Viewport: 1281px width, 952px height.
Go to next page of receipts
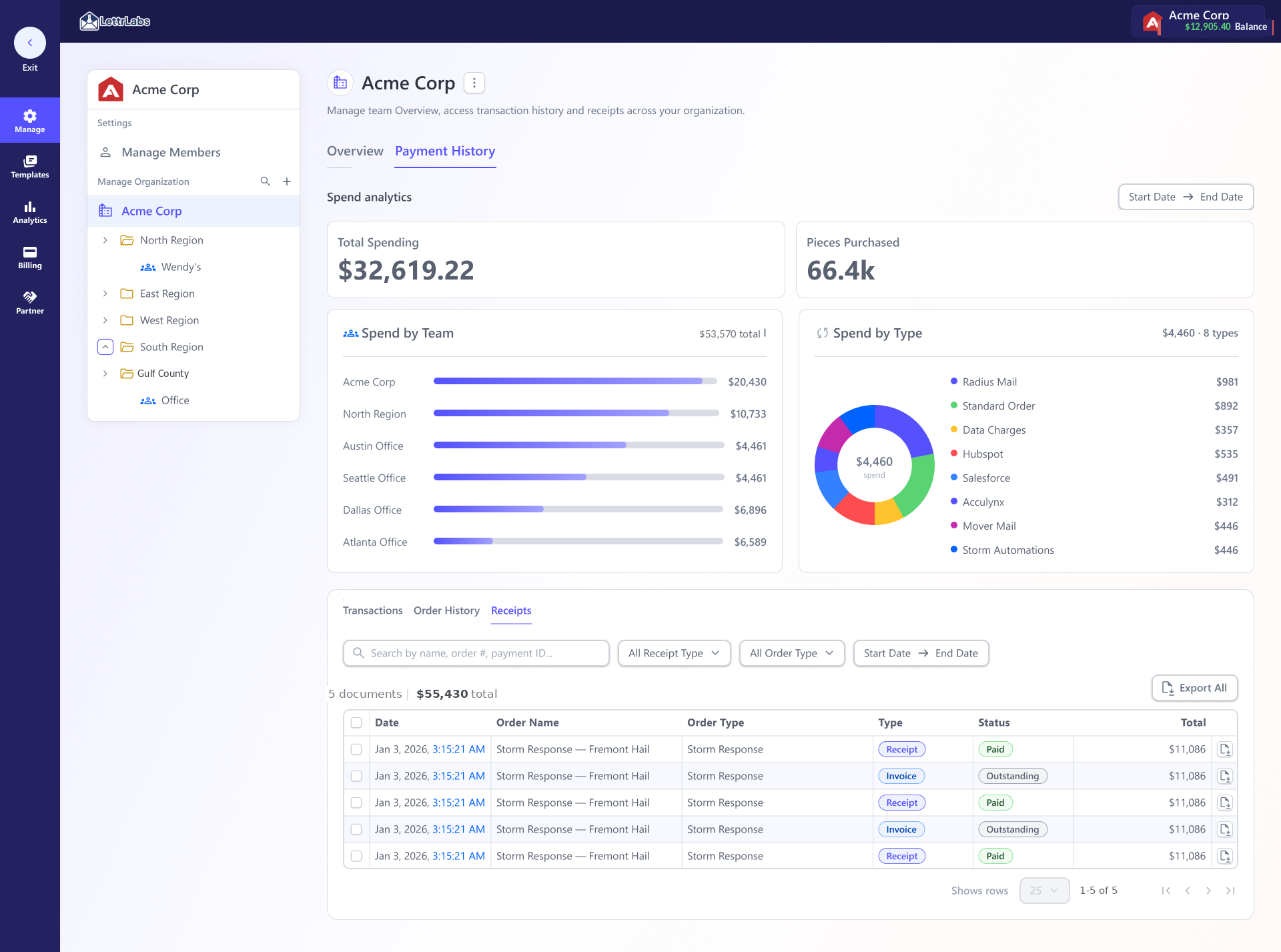coord(1208,891)
